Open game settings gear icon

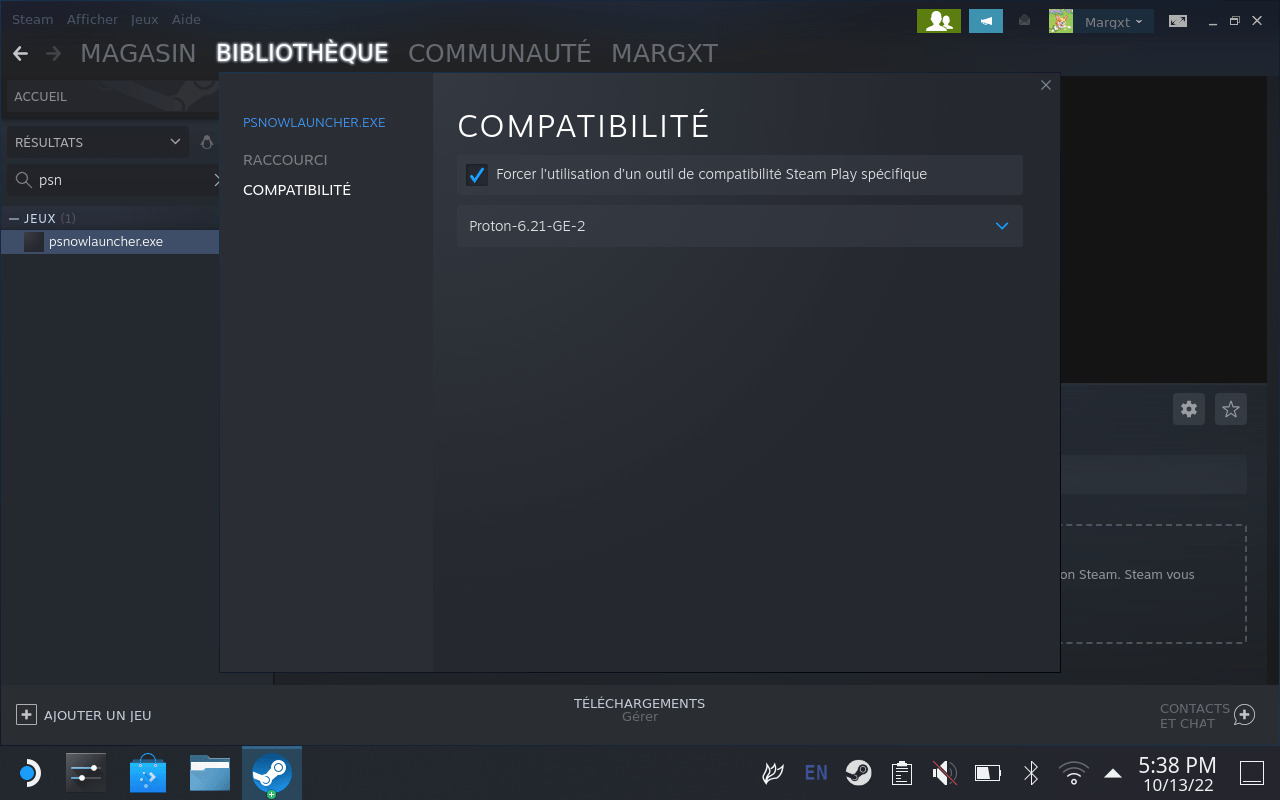tap(1189, 409)
